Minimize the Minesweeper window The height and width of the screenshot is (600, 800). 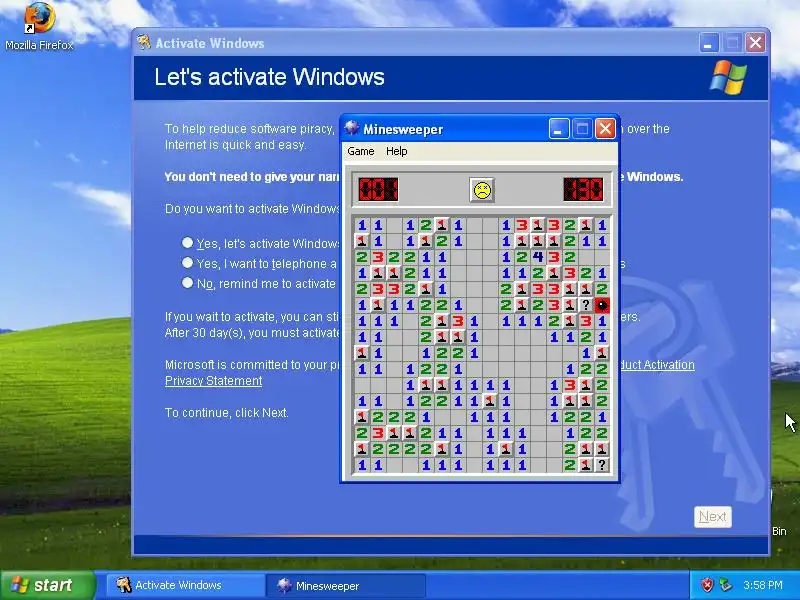click(559, 129)
